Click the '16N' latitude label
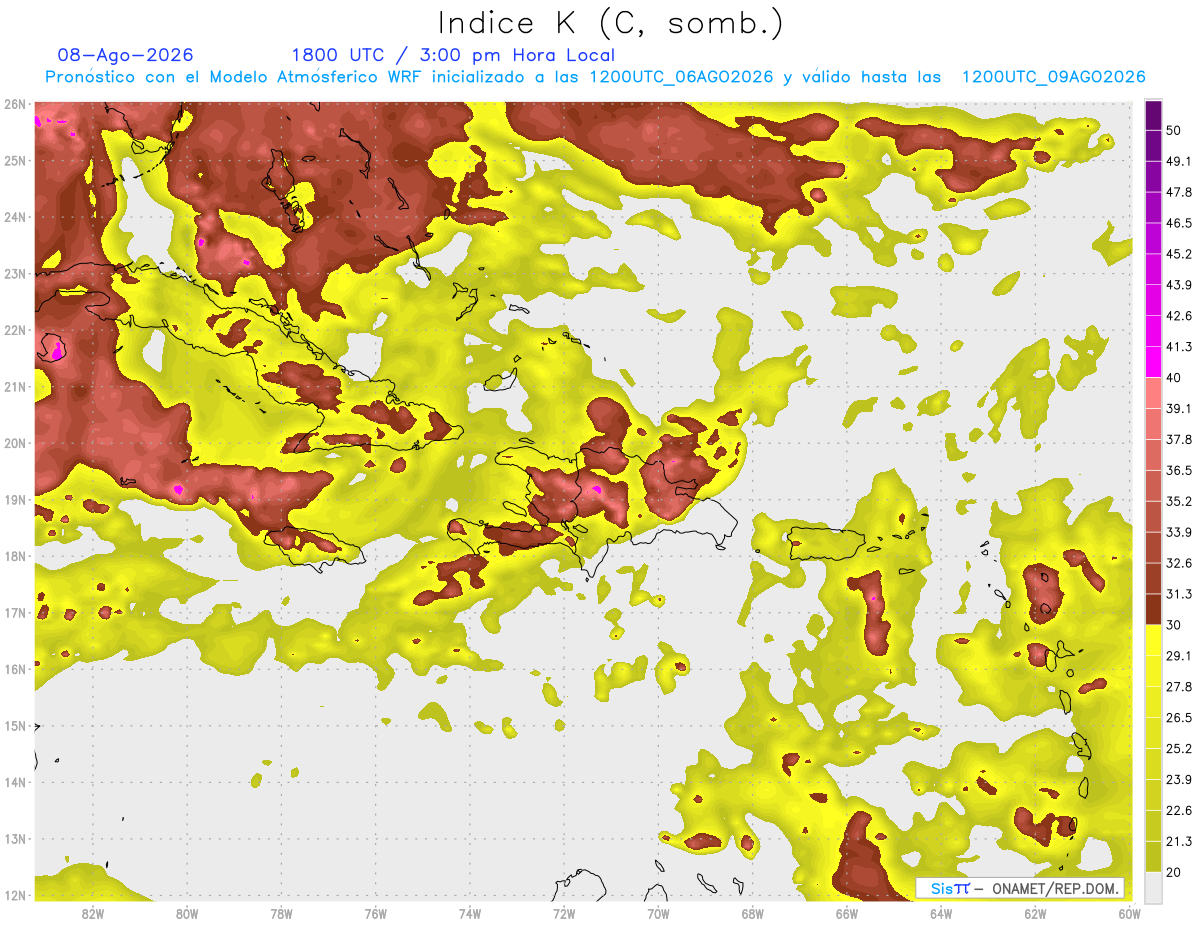Viewport: 1200px width, 927px height. pos(14,669)
